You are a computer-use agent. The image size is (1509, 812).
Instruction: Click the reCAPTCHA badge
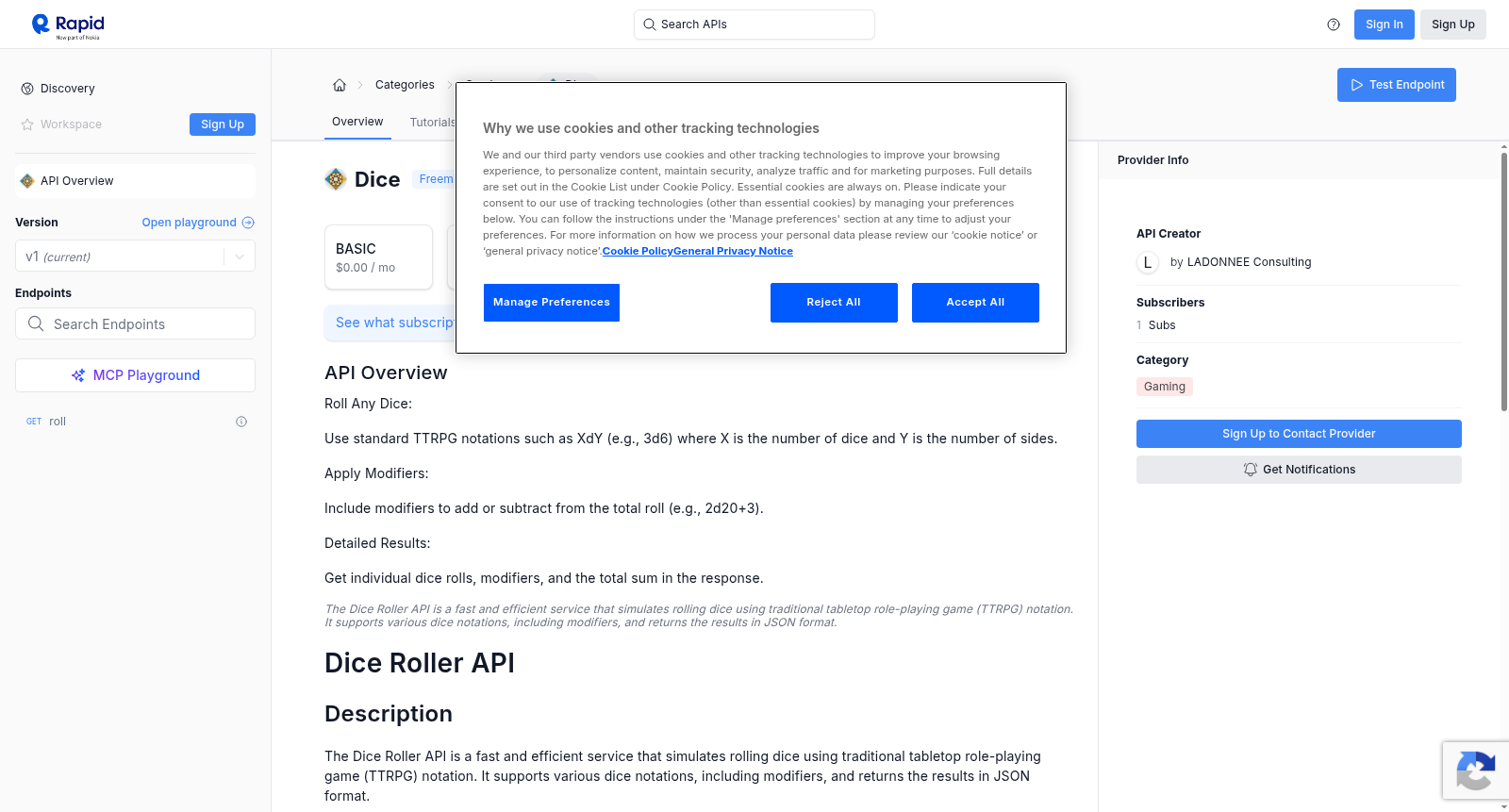coord(1475,771)
